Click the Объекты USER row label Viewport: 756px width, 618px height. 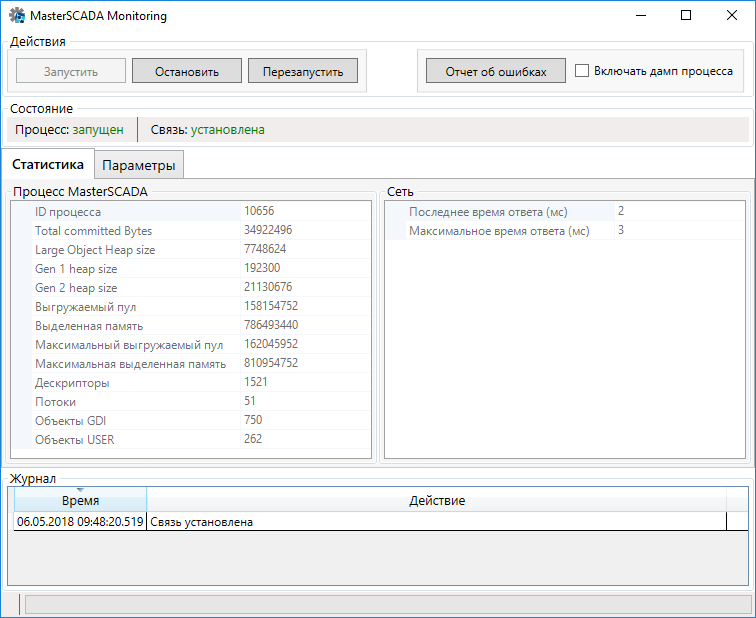[x=75, y=440]
